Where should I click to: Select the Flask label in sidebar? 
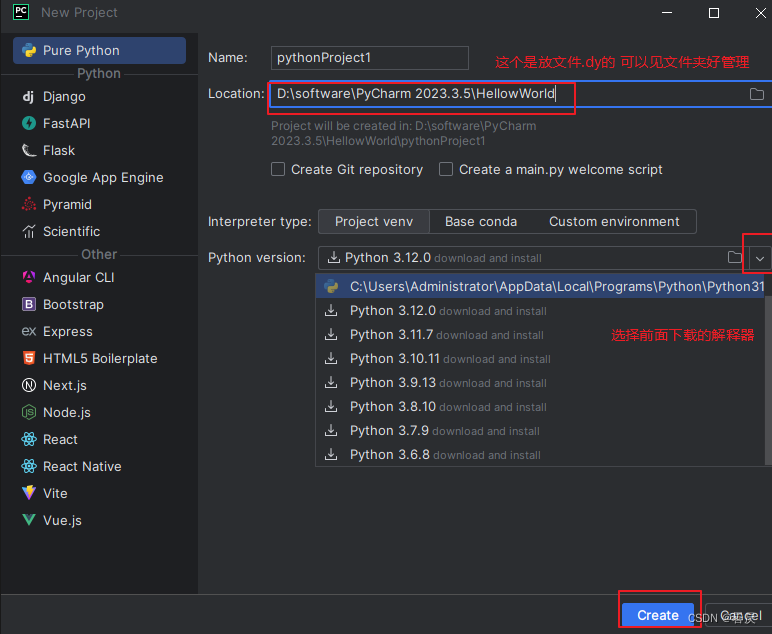coord(59,150)
